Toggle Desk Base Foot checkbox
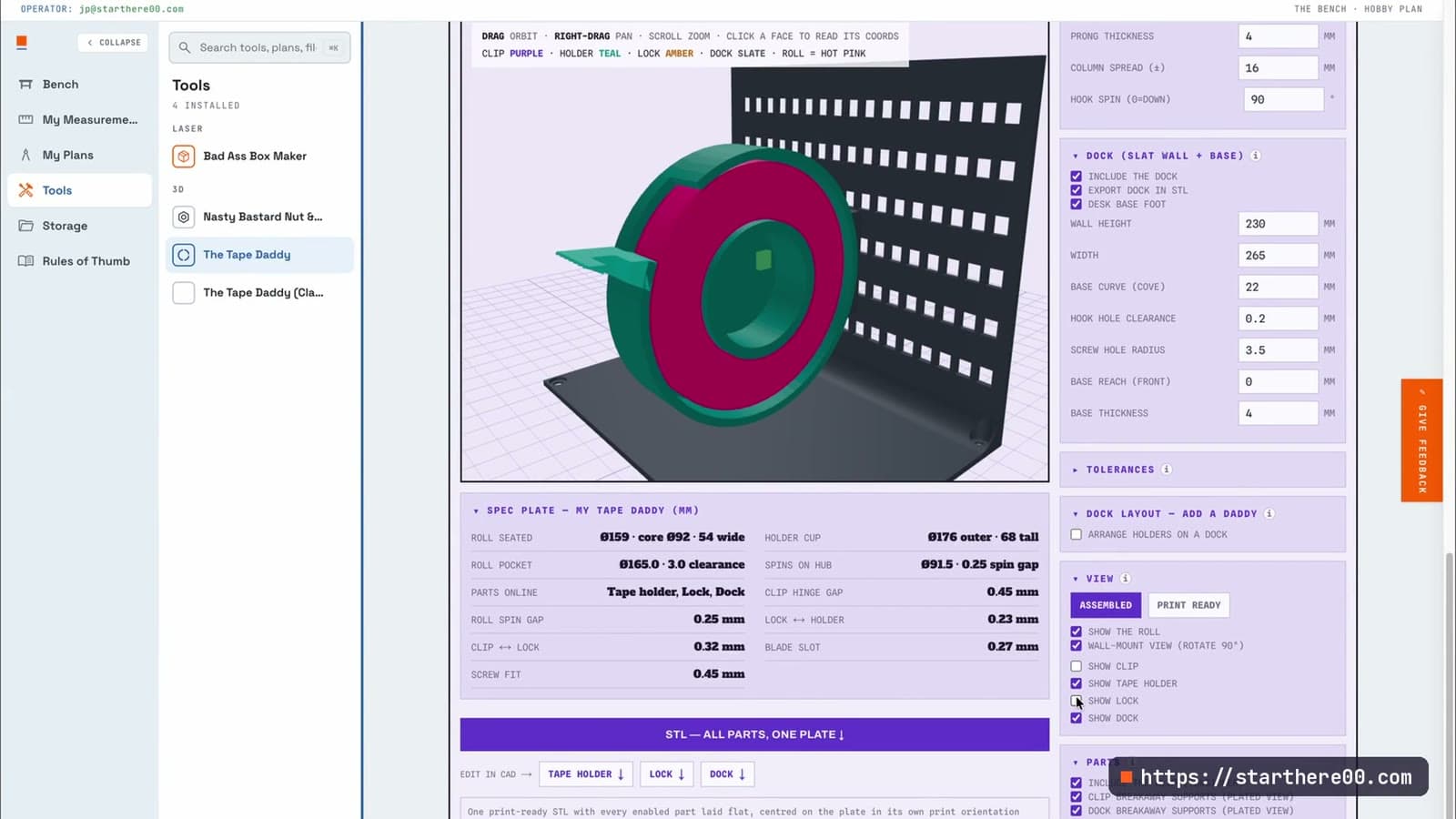Screen dimensions: 1456x819 pos(1077,204)
